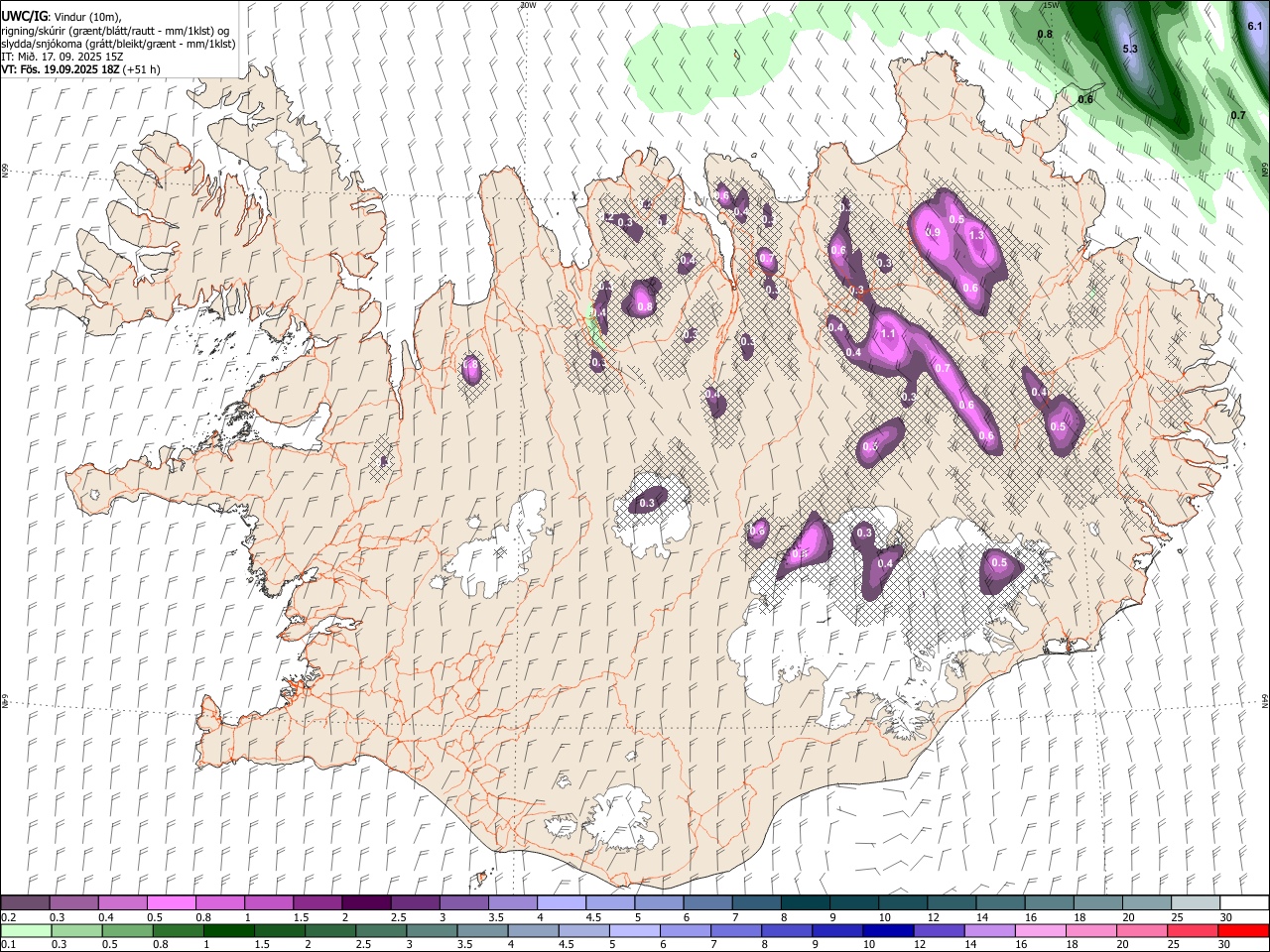Click the bright red 30 swatch in lower legend row
Screen dimensions: 1270x952
tap(1243, 930)
